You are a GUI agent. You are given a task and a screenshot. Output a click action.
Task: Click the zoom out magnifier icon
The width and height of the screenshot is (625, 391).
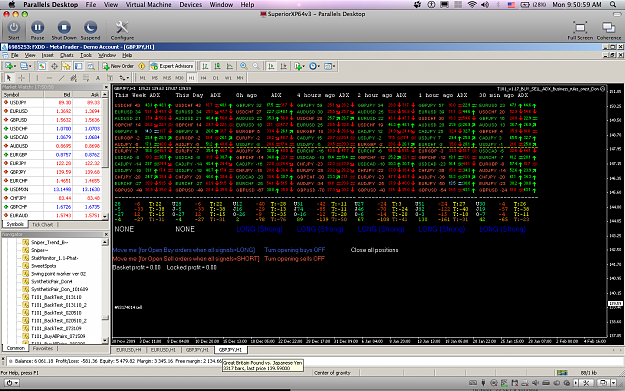point(256,66)
